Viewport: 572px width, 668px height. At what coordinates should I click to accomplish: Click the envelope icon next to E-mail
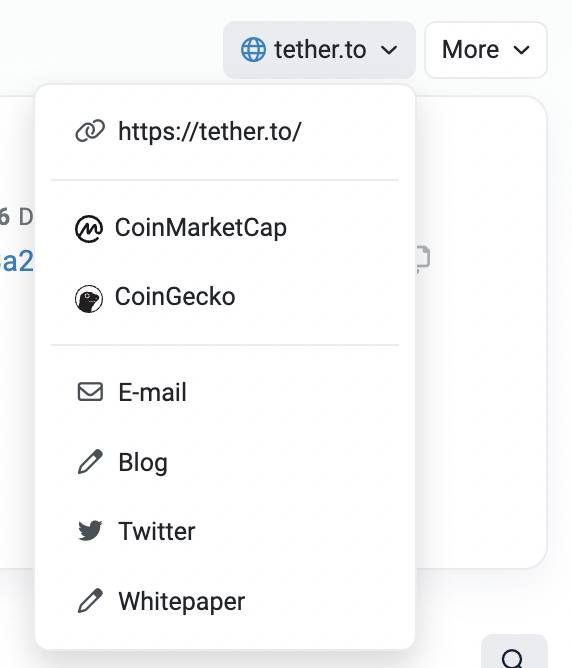point(90,392)
